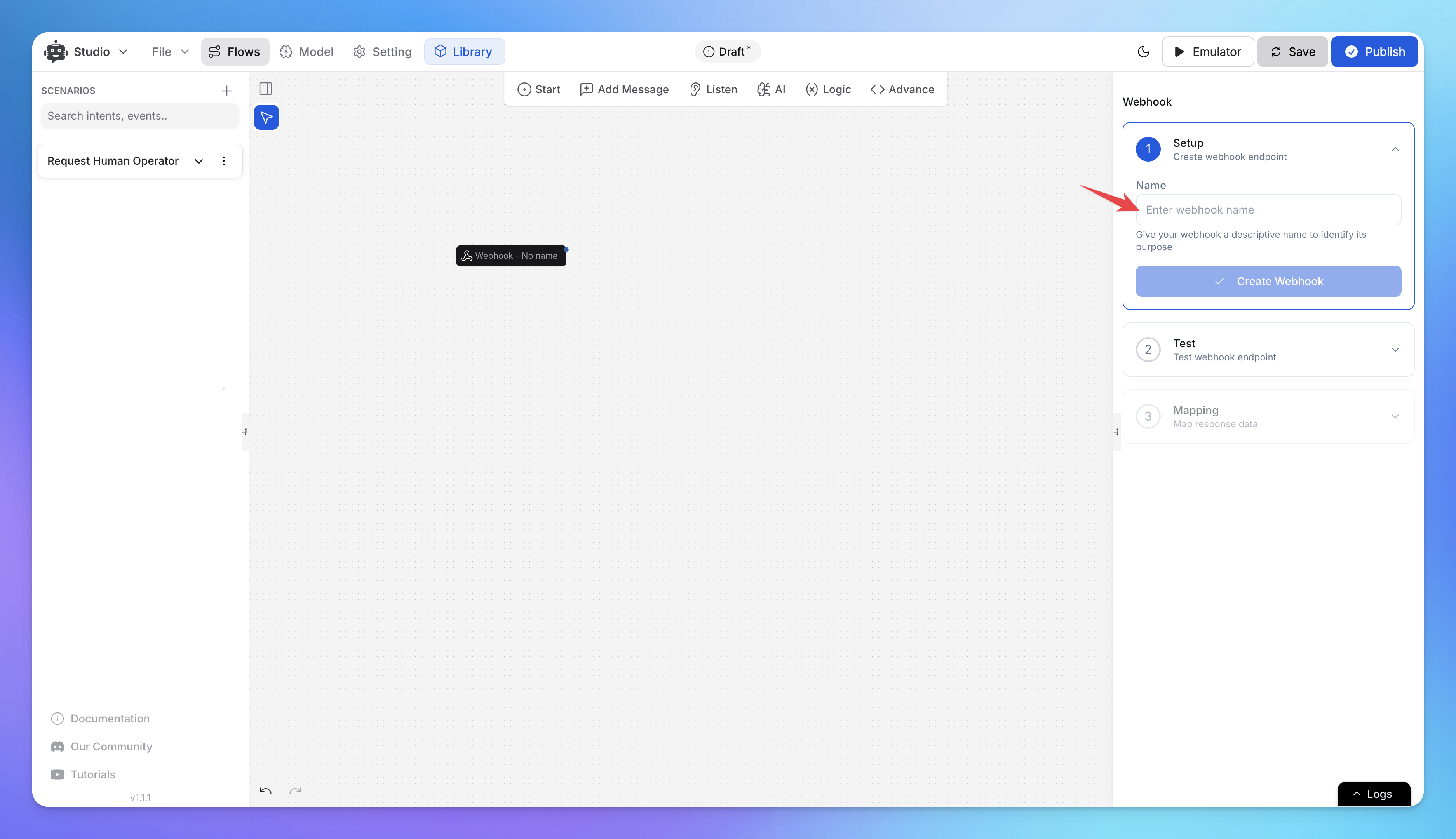1456x839 pixels.
Task: Open the Advance node menu
Action: click(902, 89)
